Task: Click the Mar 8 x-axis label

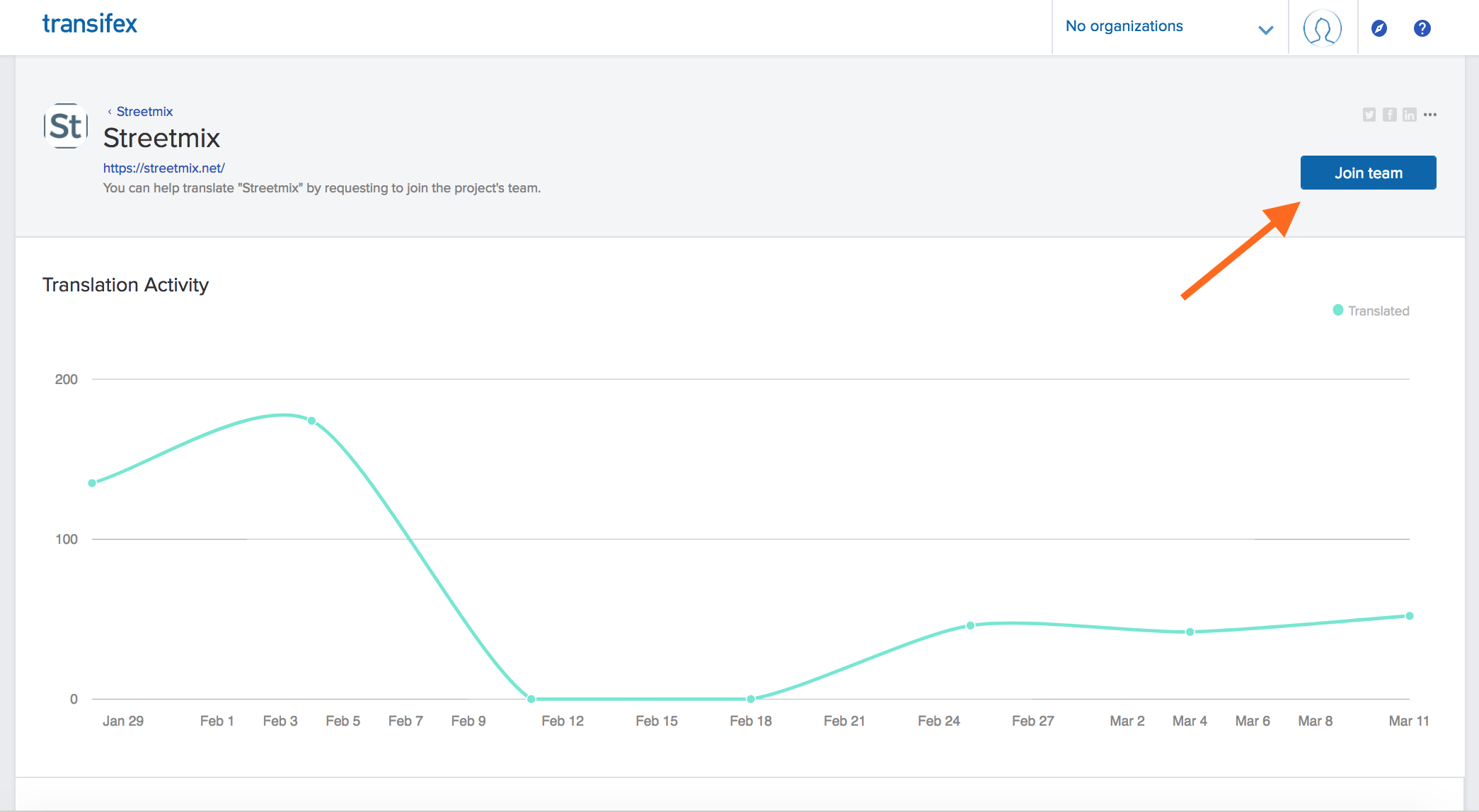Action: click(x=1315, y=721)
